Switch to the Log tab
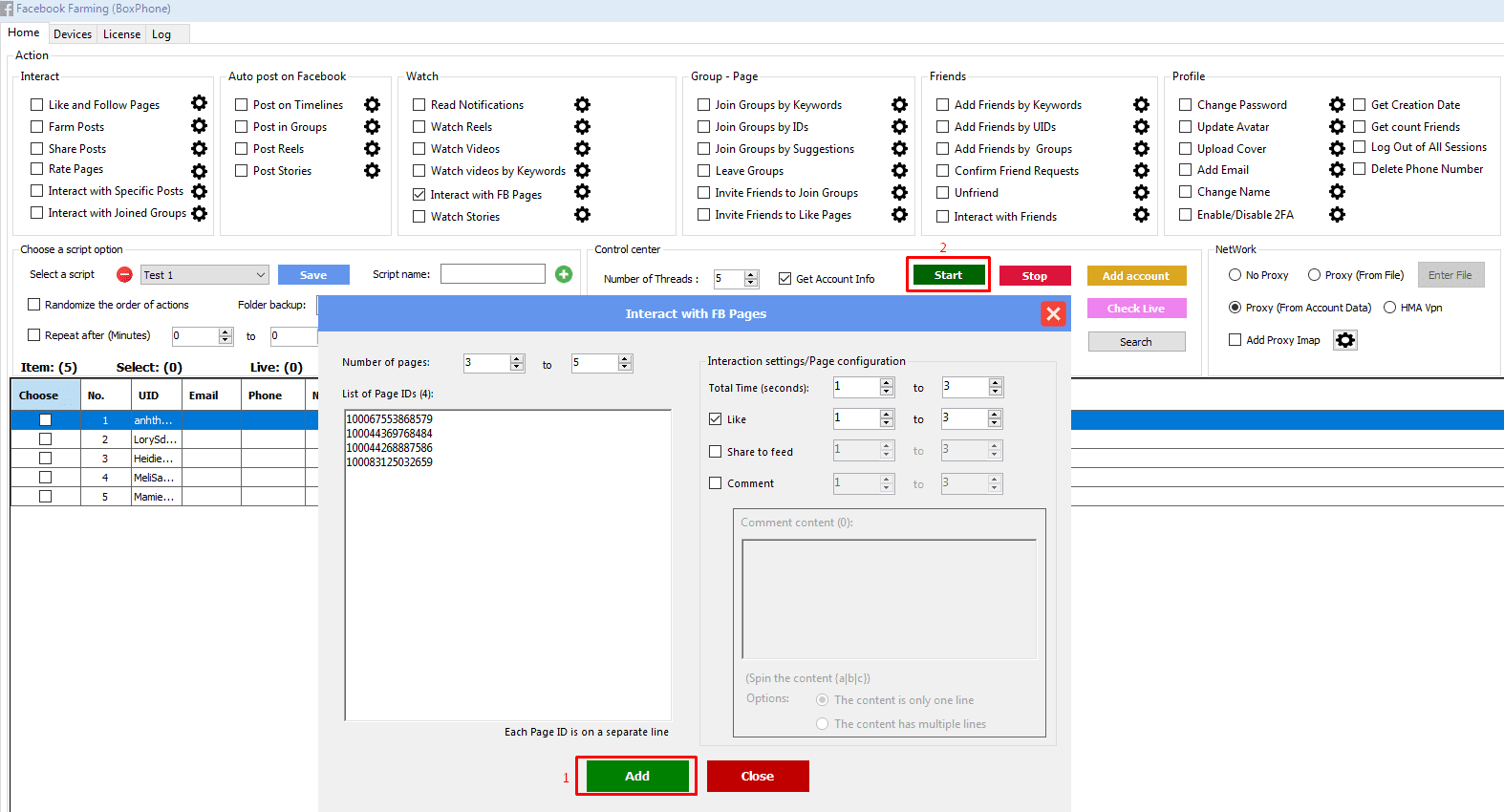Viewport: 1504px width, 812px height. 161,34
